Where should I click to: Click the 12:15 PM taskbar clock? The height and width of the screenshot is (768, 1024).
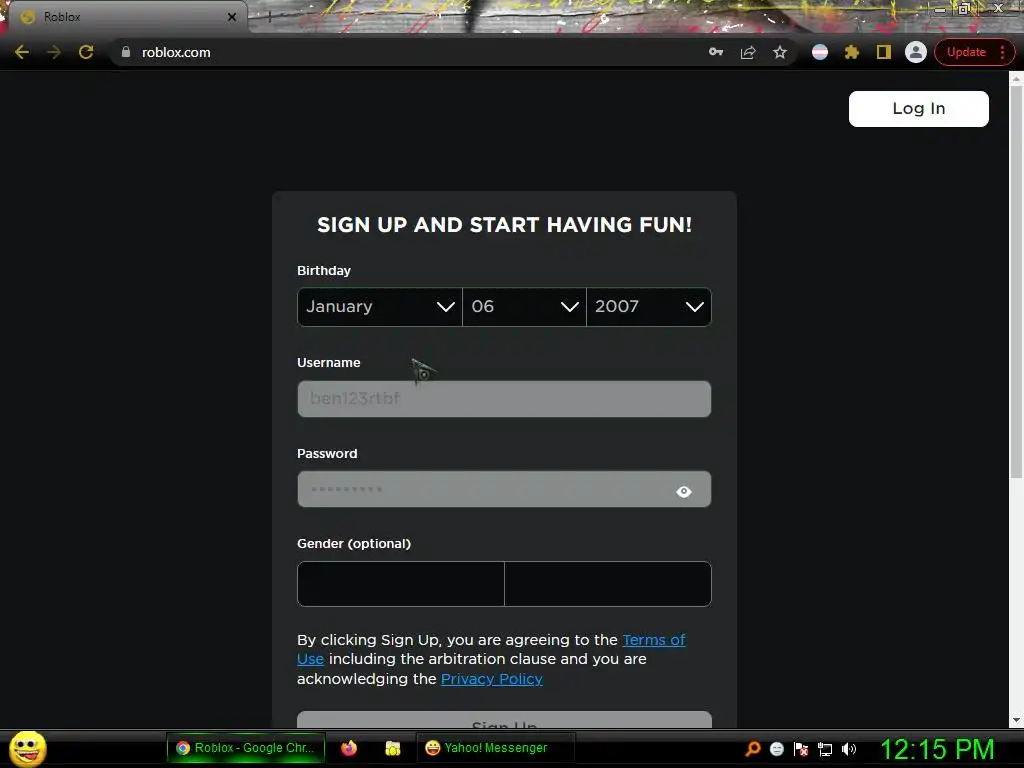(x=937, y=749)
